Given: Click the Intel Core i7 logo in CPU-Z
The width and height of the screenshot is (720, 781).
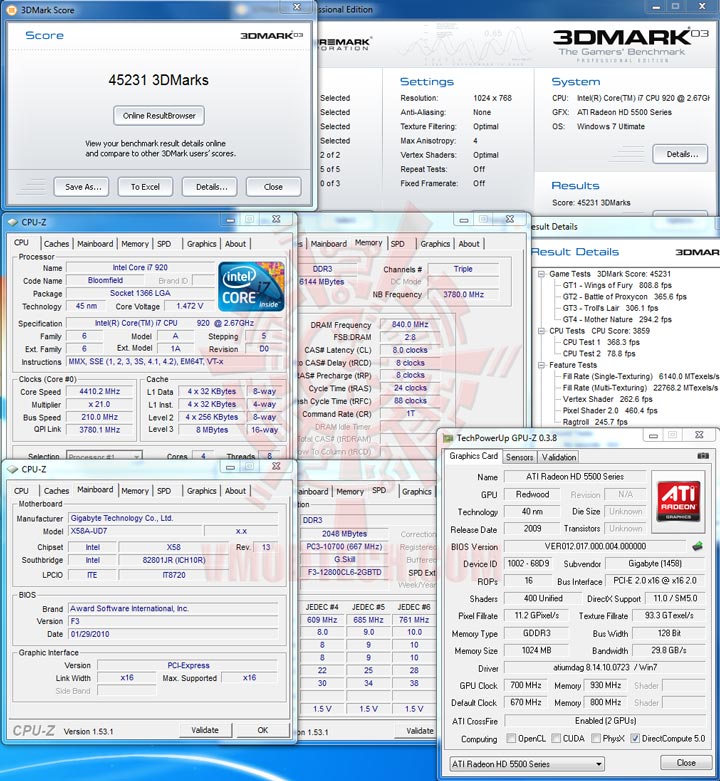Looking at the screenshot, I should [251, 286].
